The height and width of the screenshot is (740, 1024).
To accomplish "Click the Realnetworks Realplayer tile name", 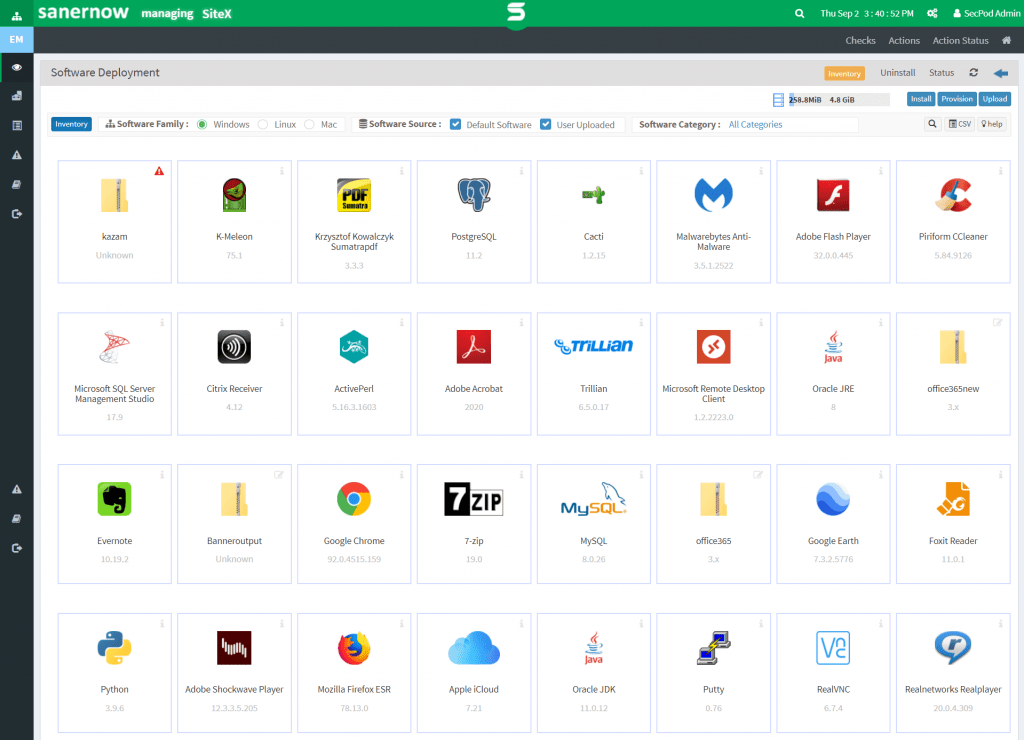I will (953, 690).
